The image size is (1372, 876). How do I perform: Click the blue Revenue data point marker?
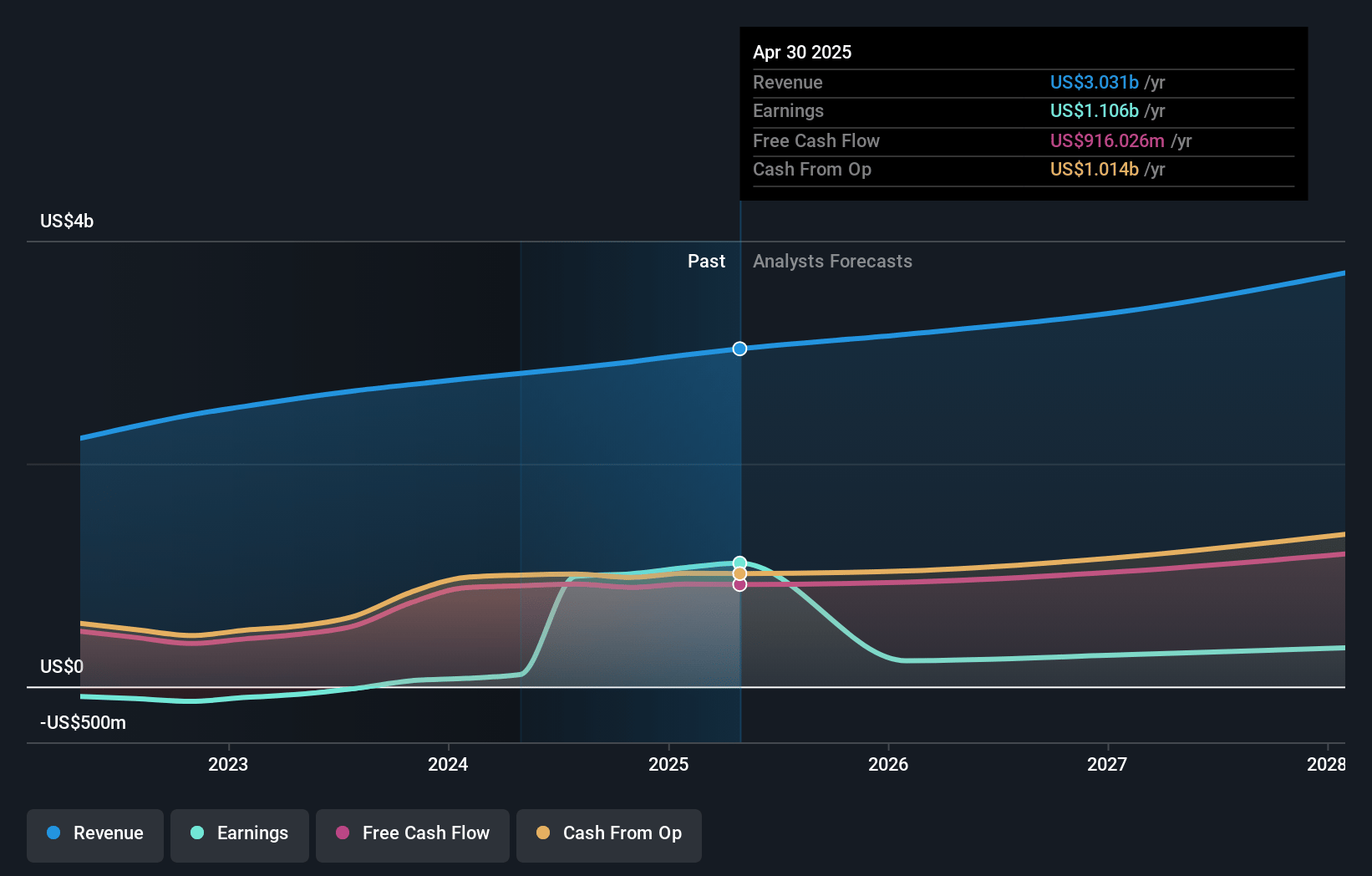pyautogui.click(x=739, y=349)
